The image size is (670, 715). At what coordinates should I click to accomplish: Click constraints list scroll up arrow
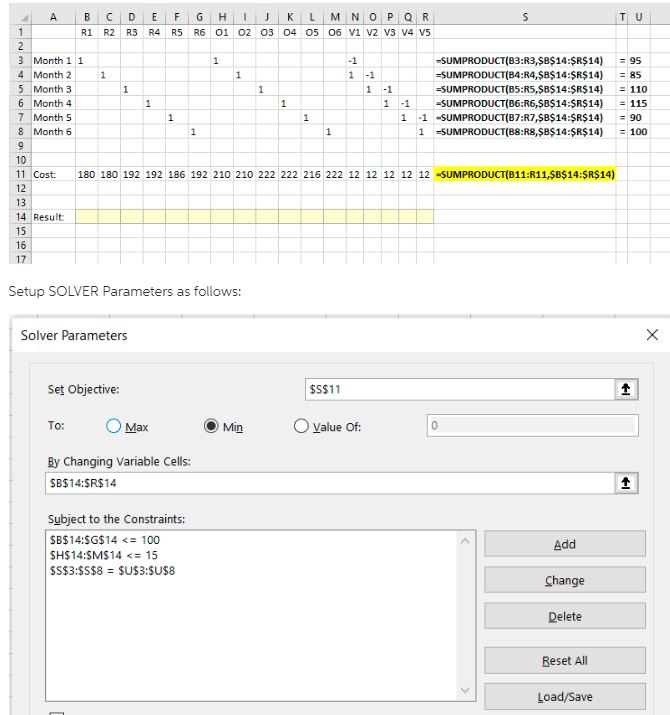(x=465, y=541)
